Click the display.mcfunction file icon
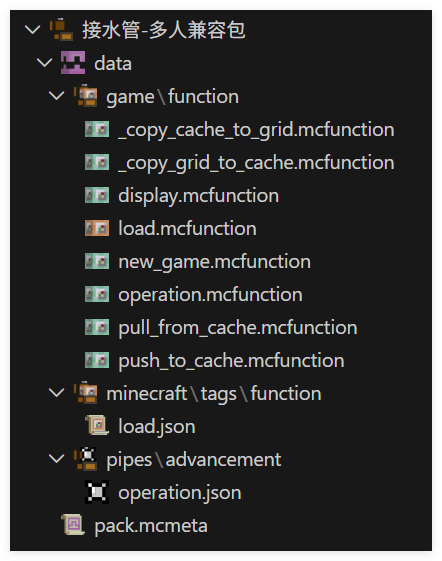The height and width of the screenshot is (561, 442). (x=97, y=195)
